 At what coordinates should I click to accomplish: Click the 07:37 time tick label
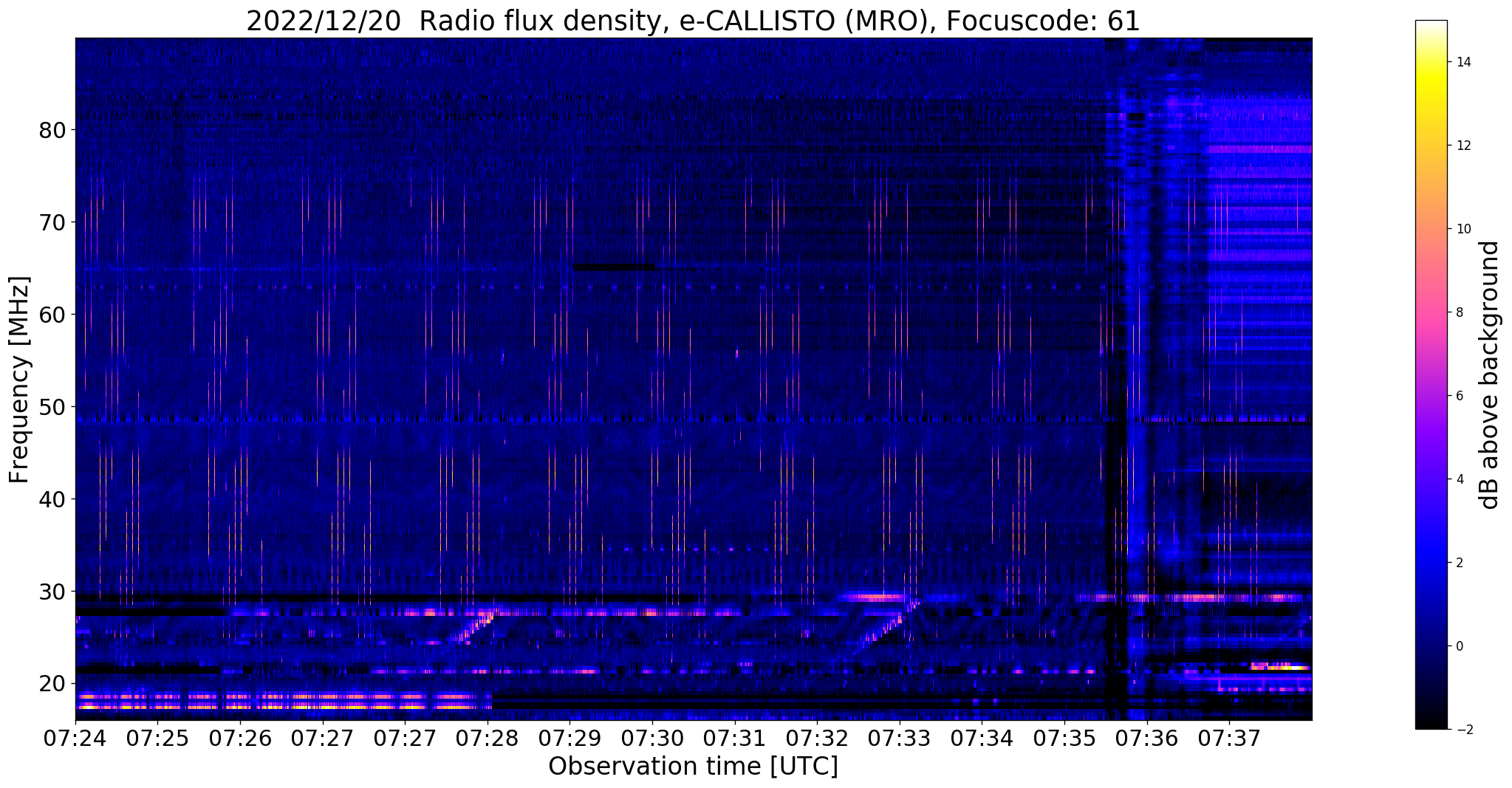(1229, 738)
